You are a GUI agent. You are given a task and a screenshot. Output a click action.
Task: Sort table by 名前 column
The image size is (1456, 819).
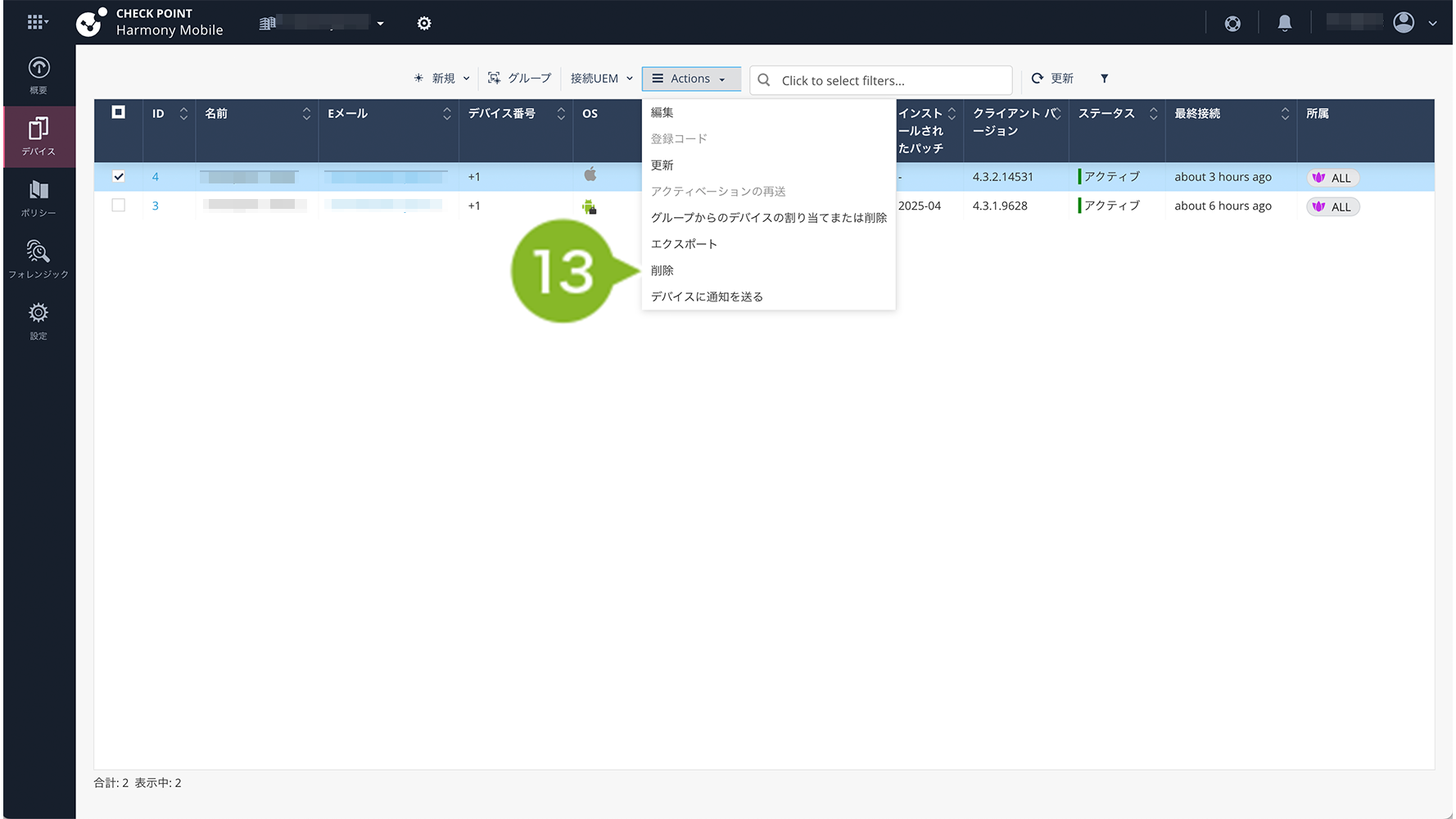(306, 114)
